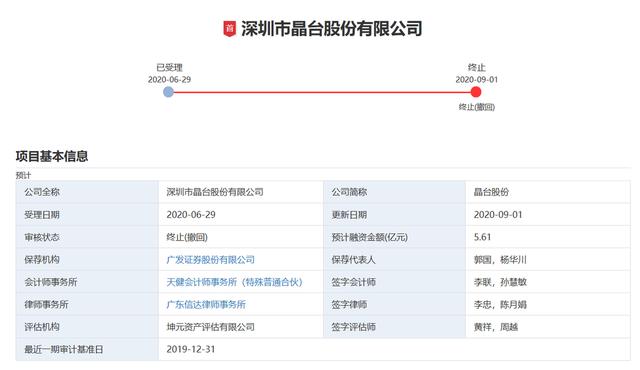Select the 签字律师 value 李忠, 陈月娟
Image resolution: width=640 pixels, height=370 pixels.
(500, 304)
